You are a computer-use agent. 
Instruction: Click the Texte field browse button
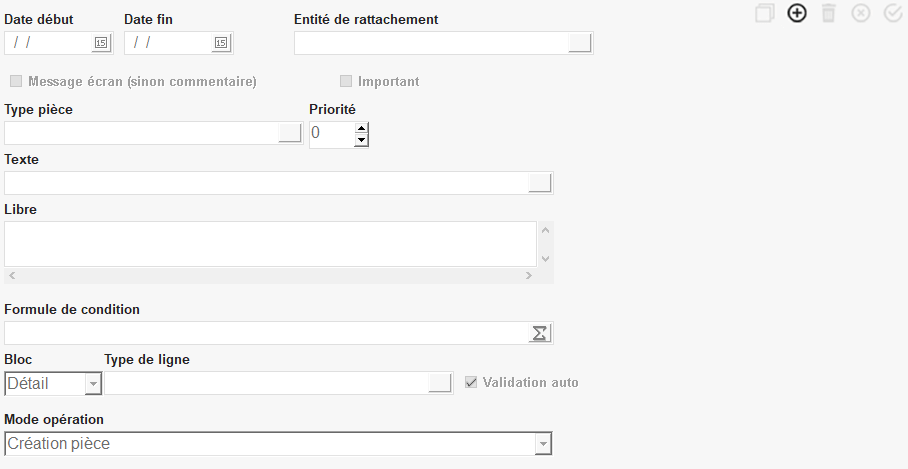pyautogui.click(x=540, y=183)
